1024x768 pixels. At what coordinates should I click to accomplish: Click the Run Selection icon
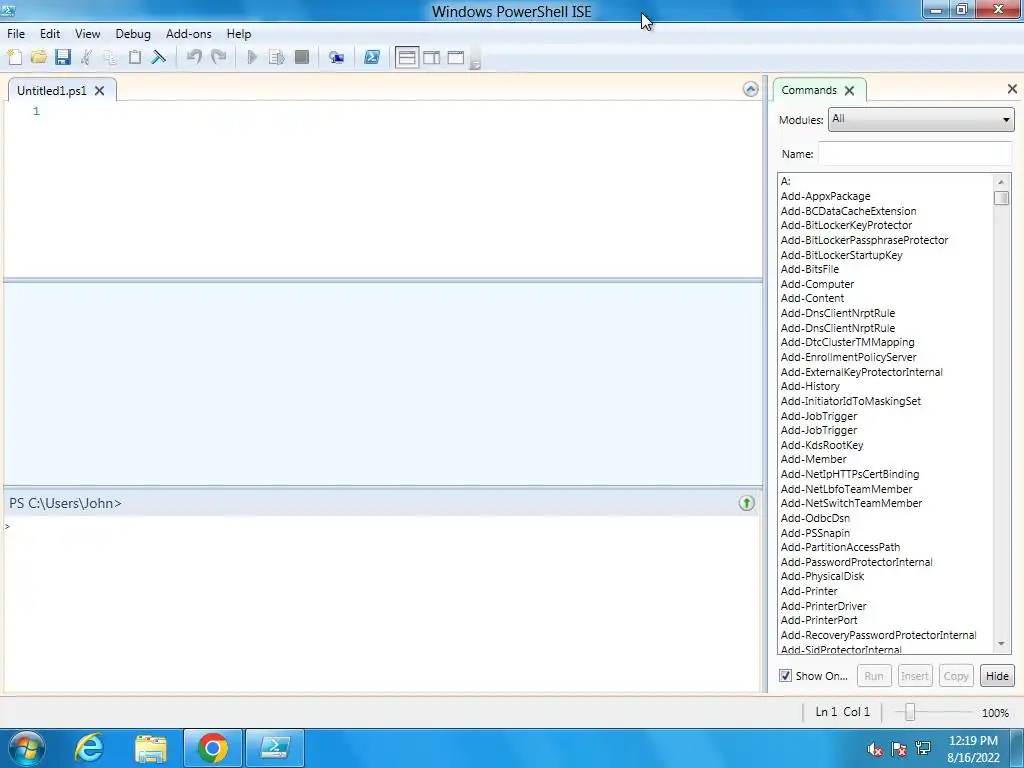(277, 57)
